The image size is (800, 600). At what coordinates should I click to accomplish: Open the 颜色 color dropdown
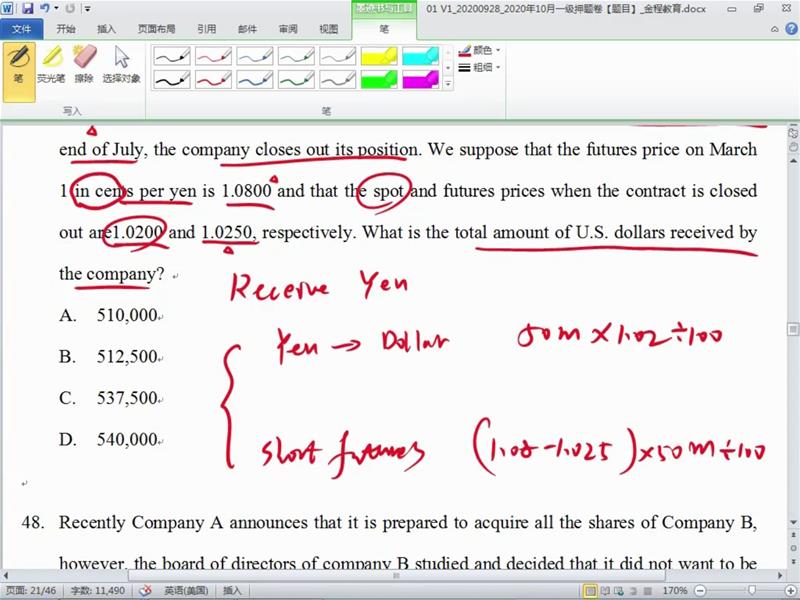[x=480, y=49]
